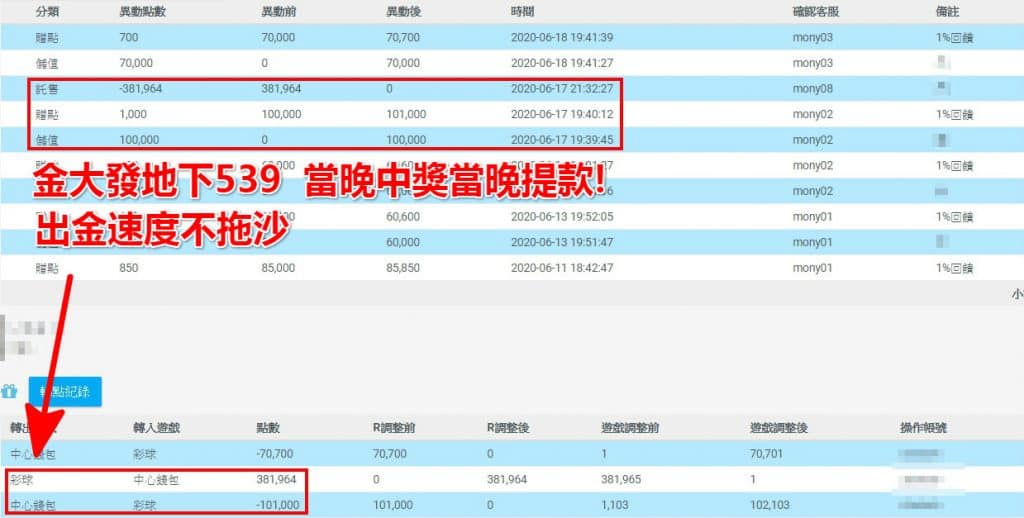This screenshot has height=518, width=1024.
Task: Click the 操作帳號 column header
Action: 923,428
